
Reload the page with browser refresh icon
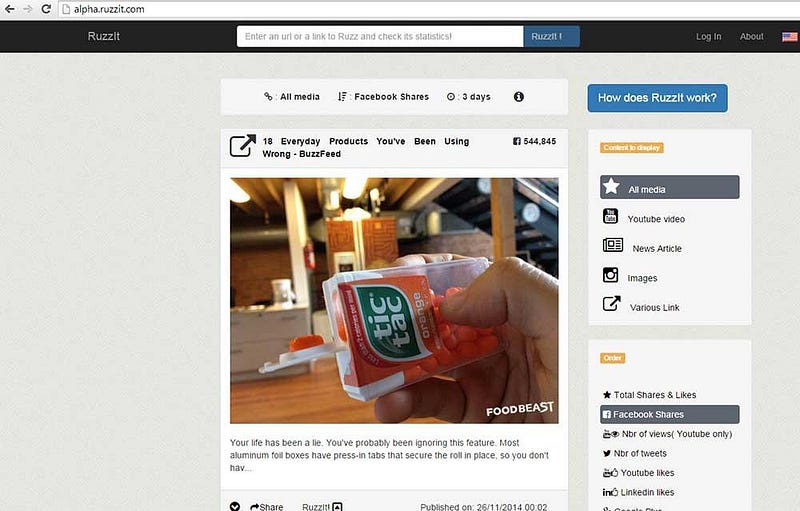coord(46,9)
